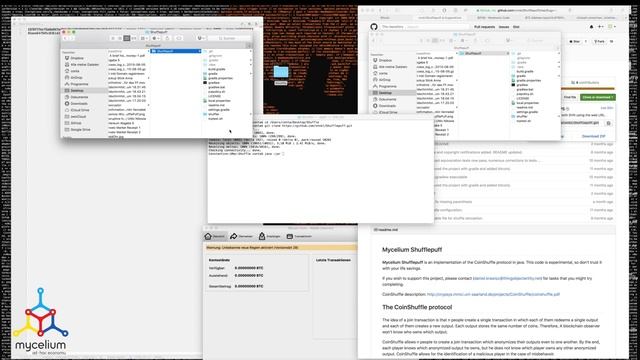Switch left Finder to cover flow view
The width and height of the screenshot is (640, 360).
click(134, 38)
